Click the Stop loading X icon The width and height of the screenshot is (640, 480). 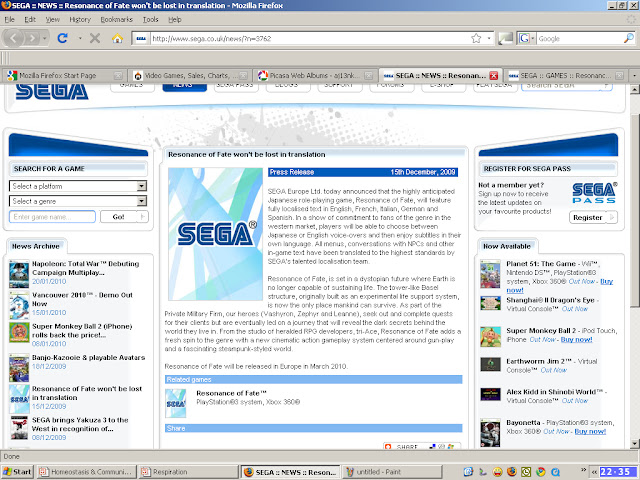point(95,38)
